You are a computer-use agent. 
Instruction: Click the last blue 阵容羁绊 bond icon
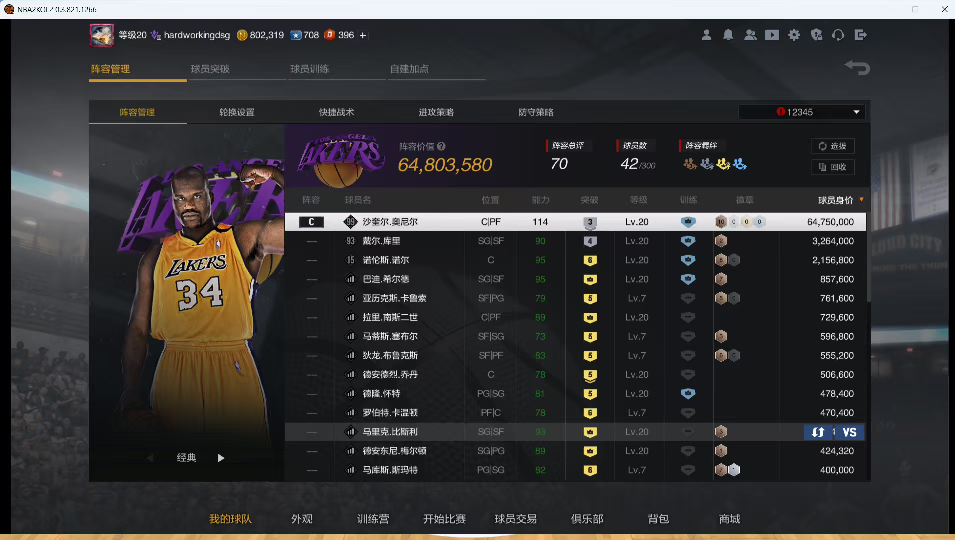pos(739,163)
